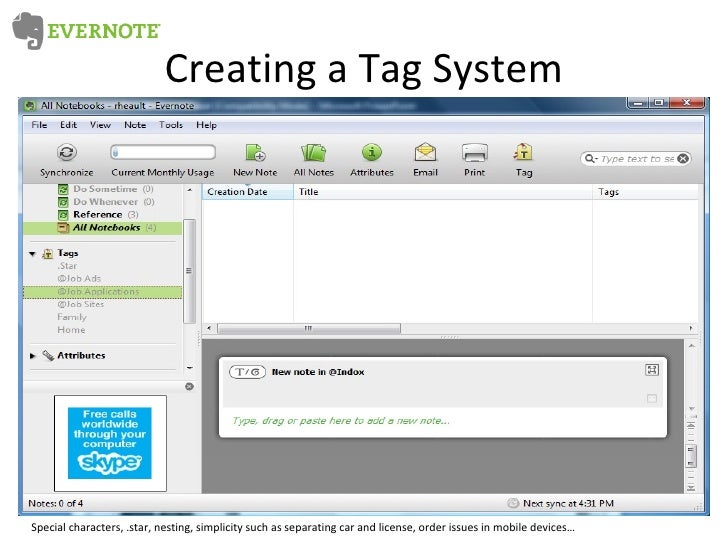728x546 pixels.
Task: Click the note editor vertical scrollbar thumb
Action: pos(691,455)
